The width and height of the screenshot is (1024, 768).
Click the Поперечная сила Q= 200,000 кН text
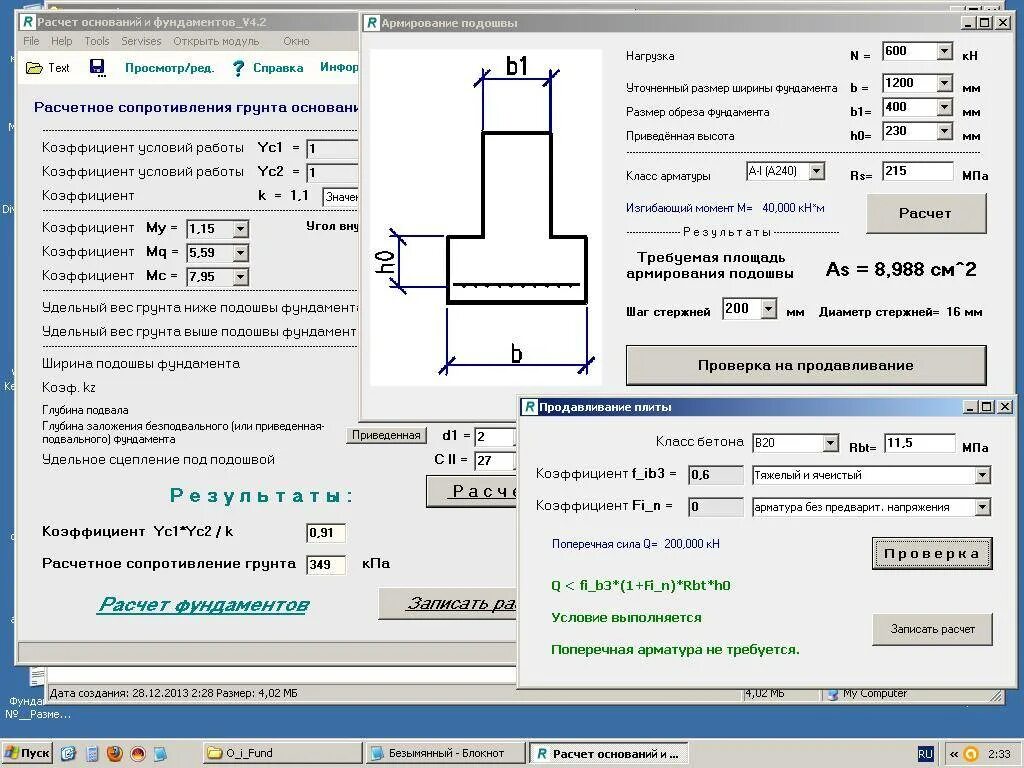pyautogui.click(x=636, y=544)
